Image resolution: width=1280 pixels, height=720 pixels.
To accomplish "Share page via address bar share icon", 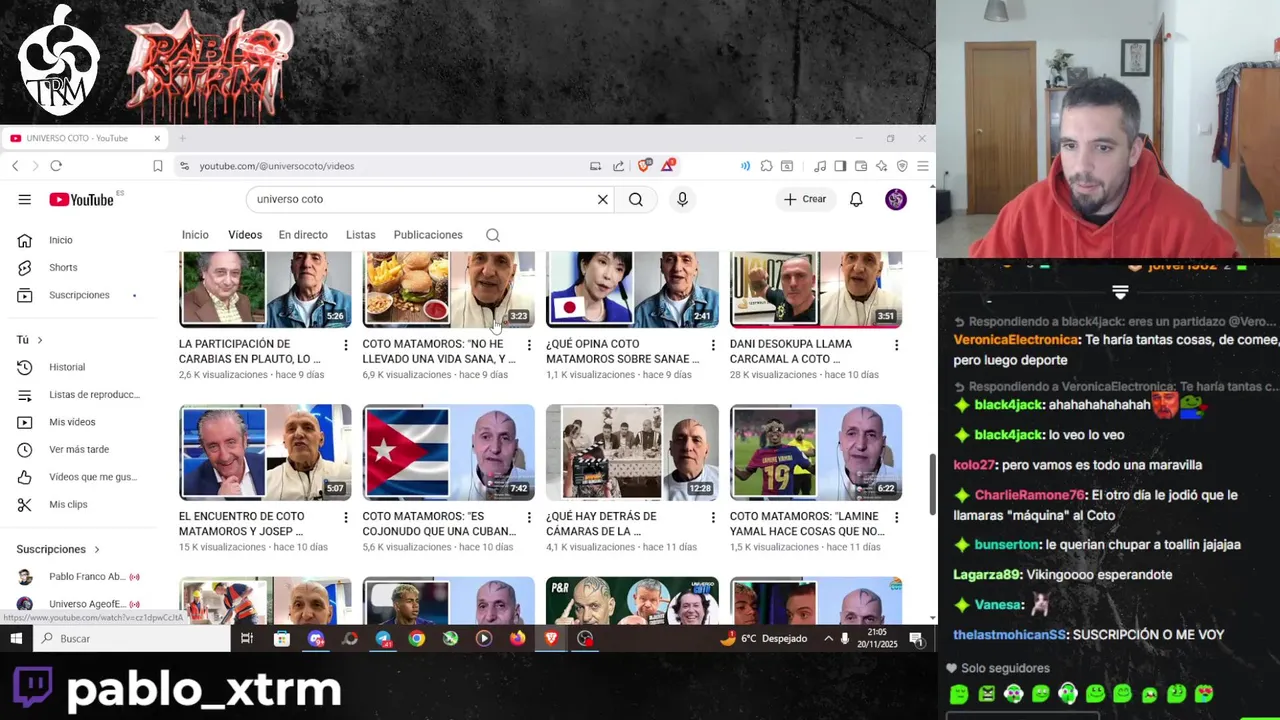I will [618, 166].
